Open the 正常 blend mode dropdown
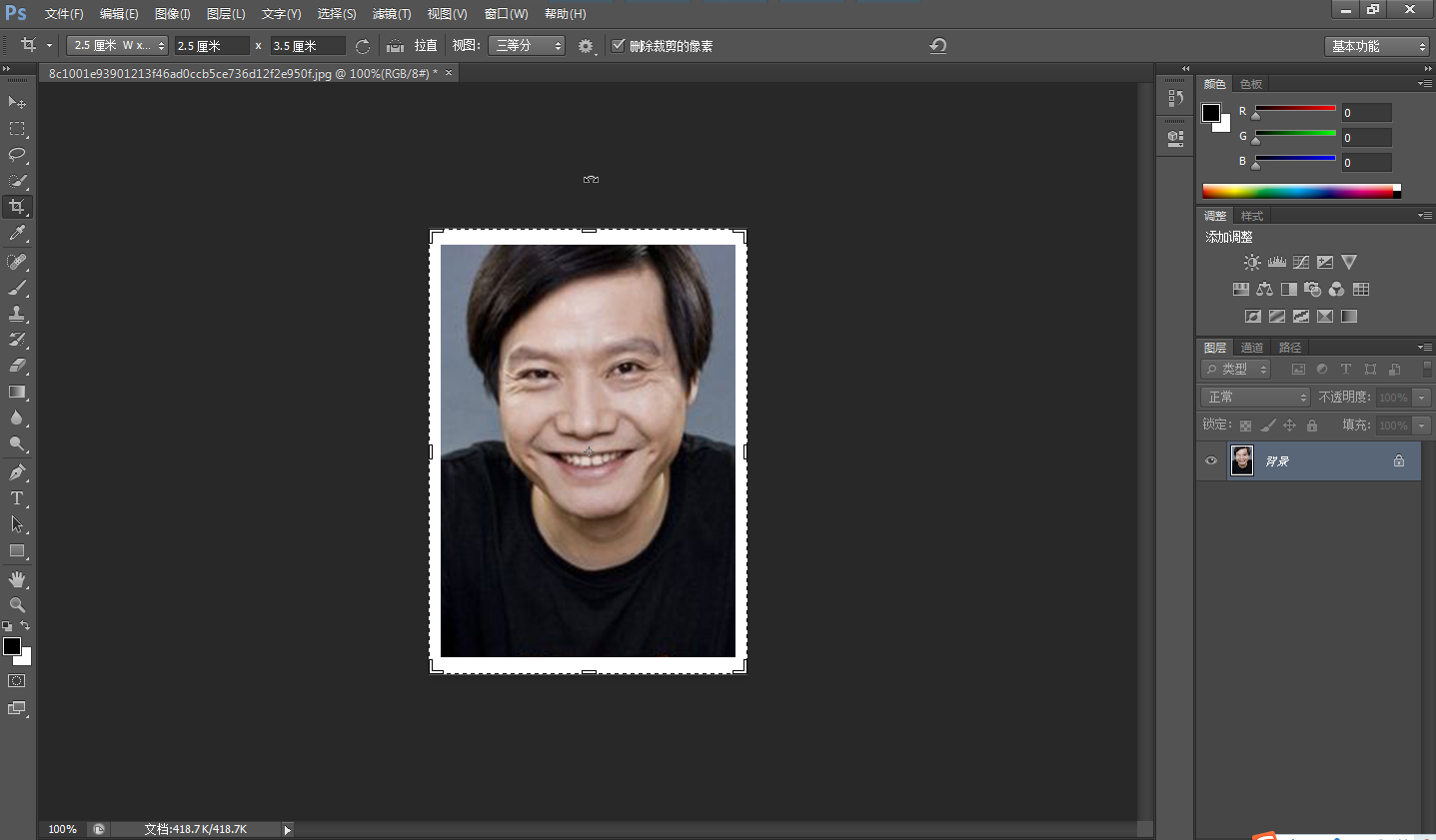Screen dimensions: 1436x840 pyautogui.click(x=1255, y=398)
